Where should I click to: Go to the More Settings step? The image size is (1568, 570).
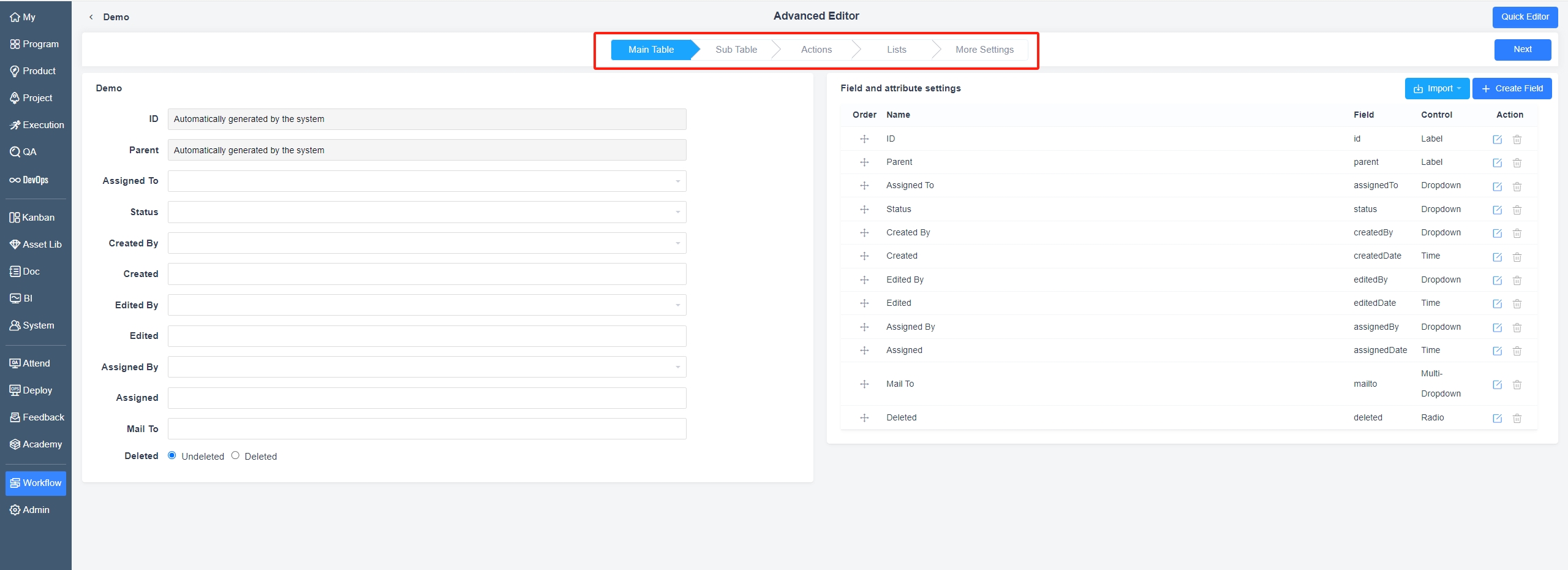pyautogui.click(x=984, y=50)
